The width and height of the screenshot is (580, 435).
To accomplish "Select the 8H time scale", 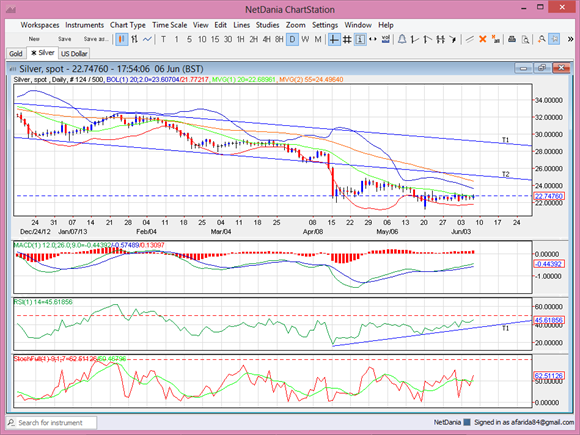I will tap(279, 39).
